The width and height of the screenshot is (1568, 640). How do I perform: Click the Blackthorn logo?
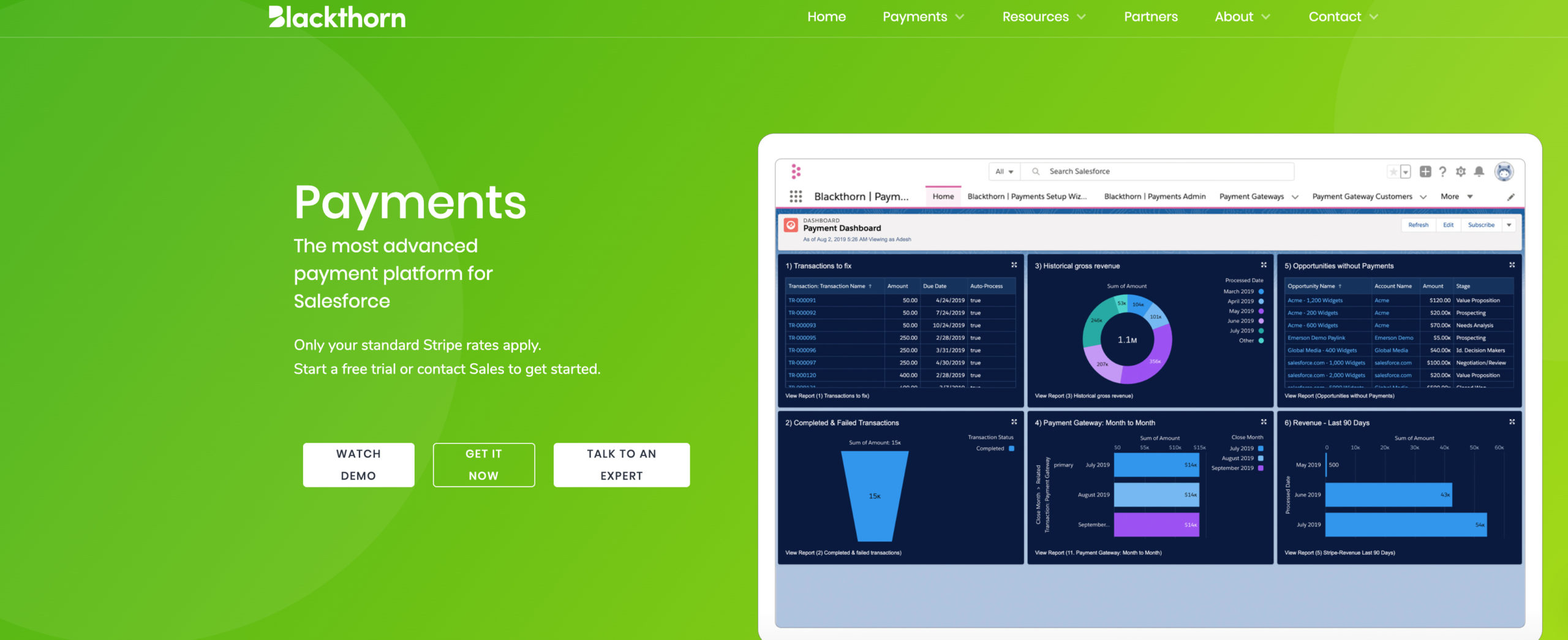(337, 17)
